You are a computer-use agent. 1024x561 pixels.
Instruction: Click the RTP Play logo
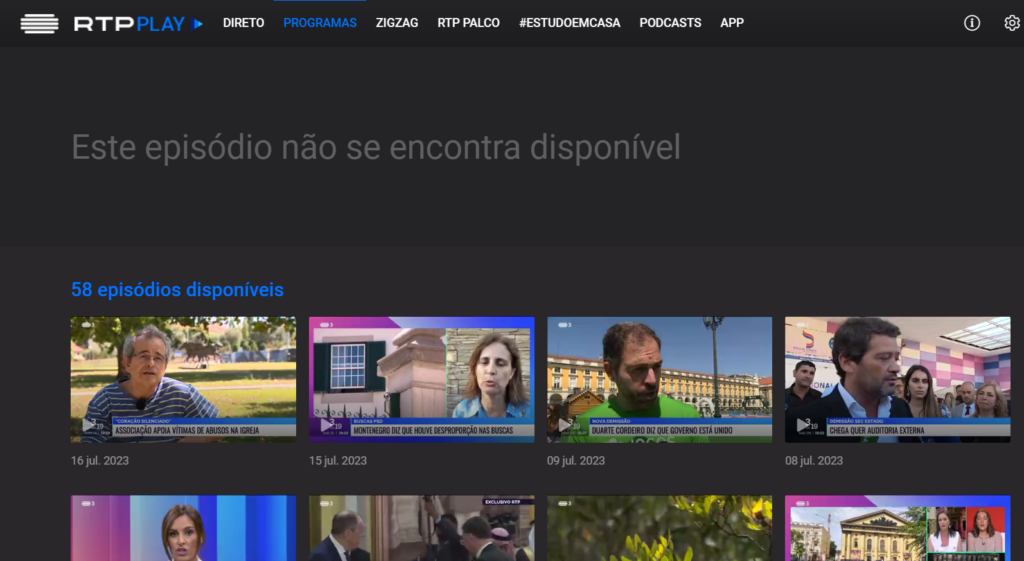click(x=138, y=23)
